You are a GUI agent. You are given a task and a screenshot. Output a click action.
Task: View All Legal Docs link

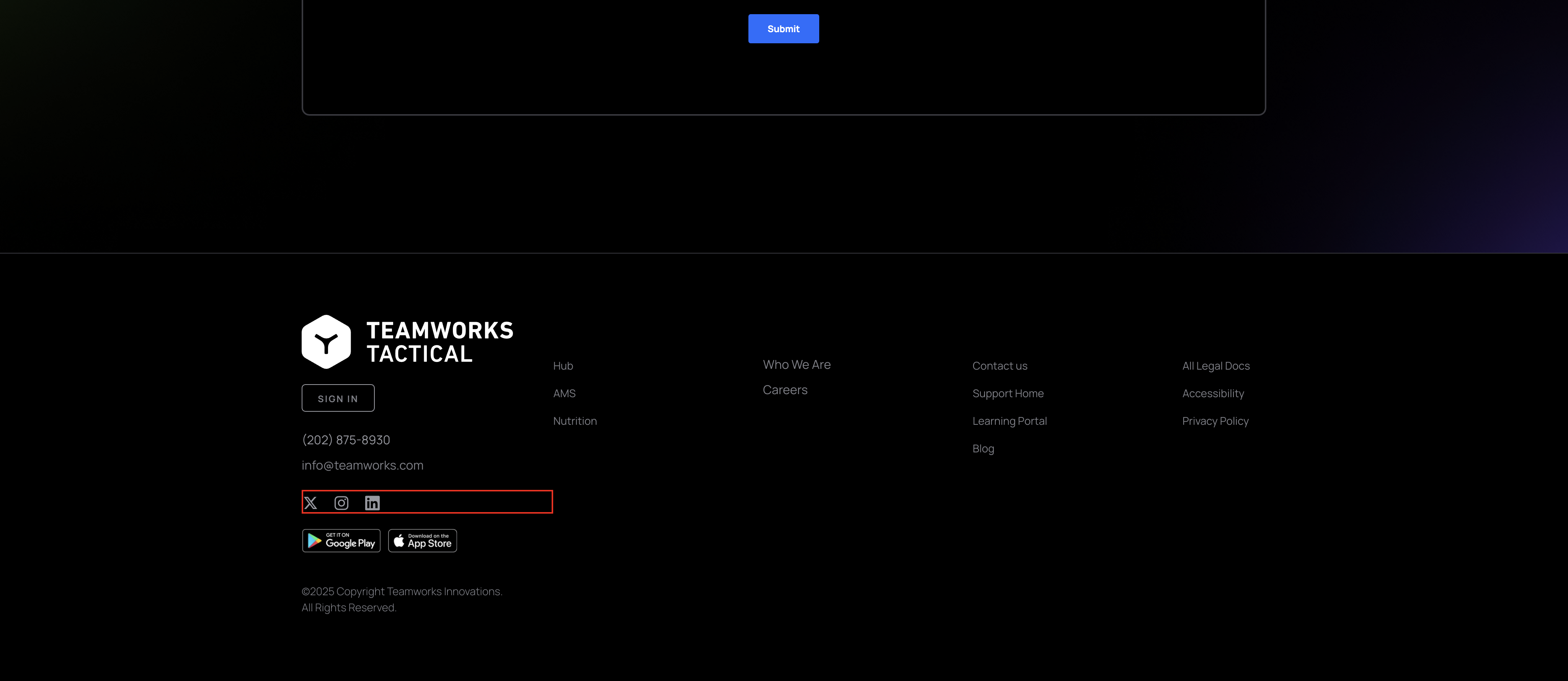1215,365
